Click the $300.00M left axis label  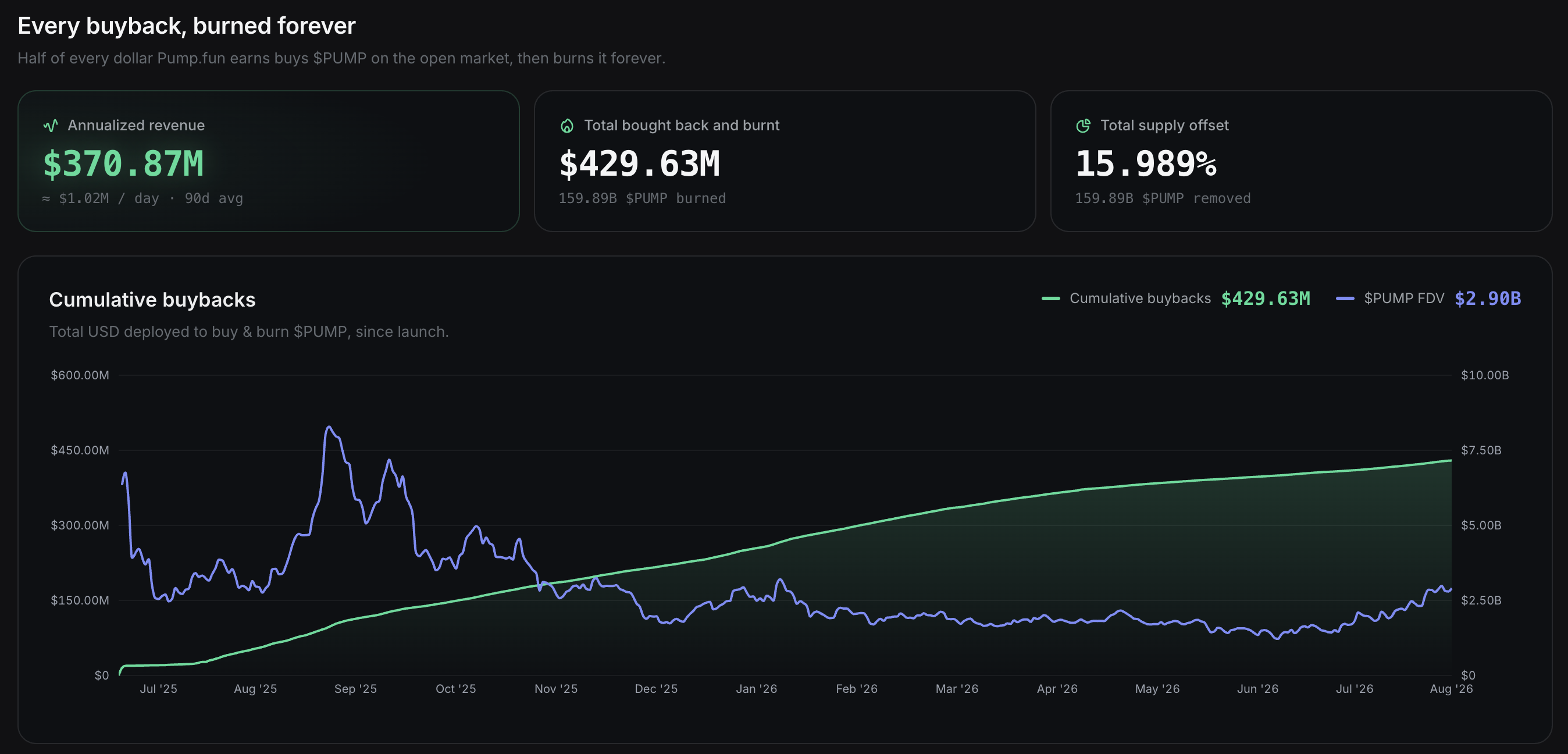pyautogui.click(x=80, y=525)
